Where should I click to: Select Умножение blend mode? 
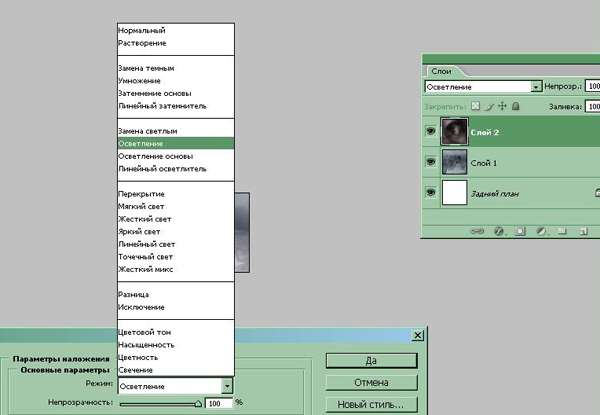pos(176,81)
